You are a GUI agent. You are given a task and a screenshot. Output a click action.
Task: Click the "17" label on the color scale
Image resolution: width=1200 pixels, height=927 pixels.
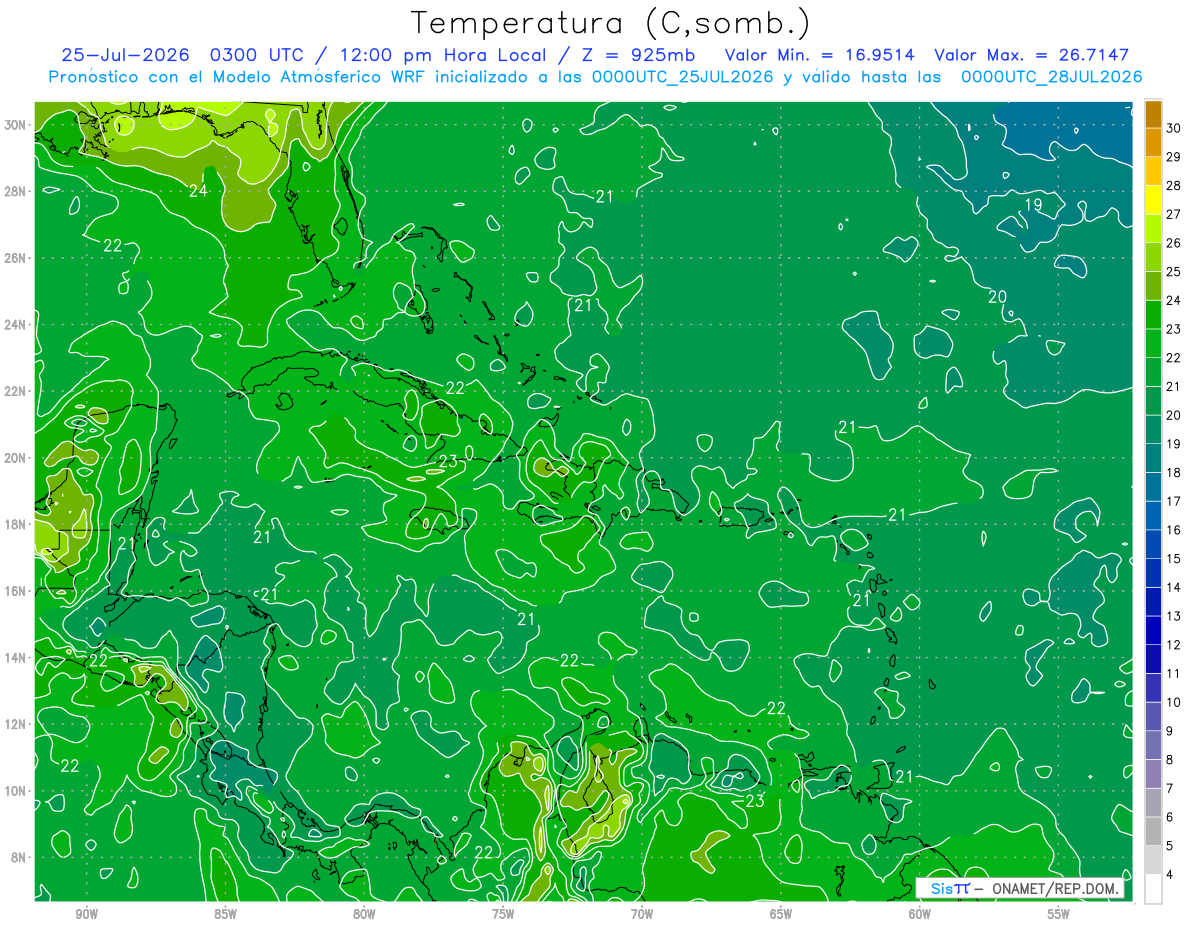1174,501
